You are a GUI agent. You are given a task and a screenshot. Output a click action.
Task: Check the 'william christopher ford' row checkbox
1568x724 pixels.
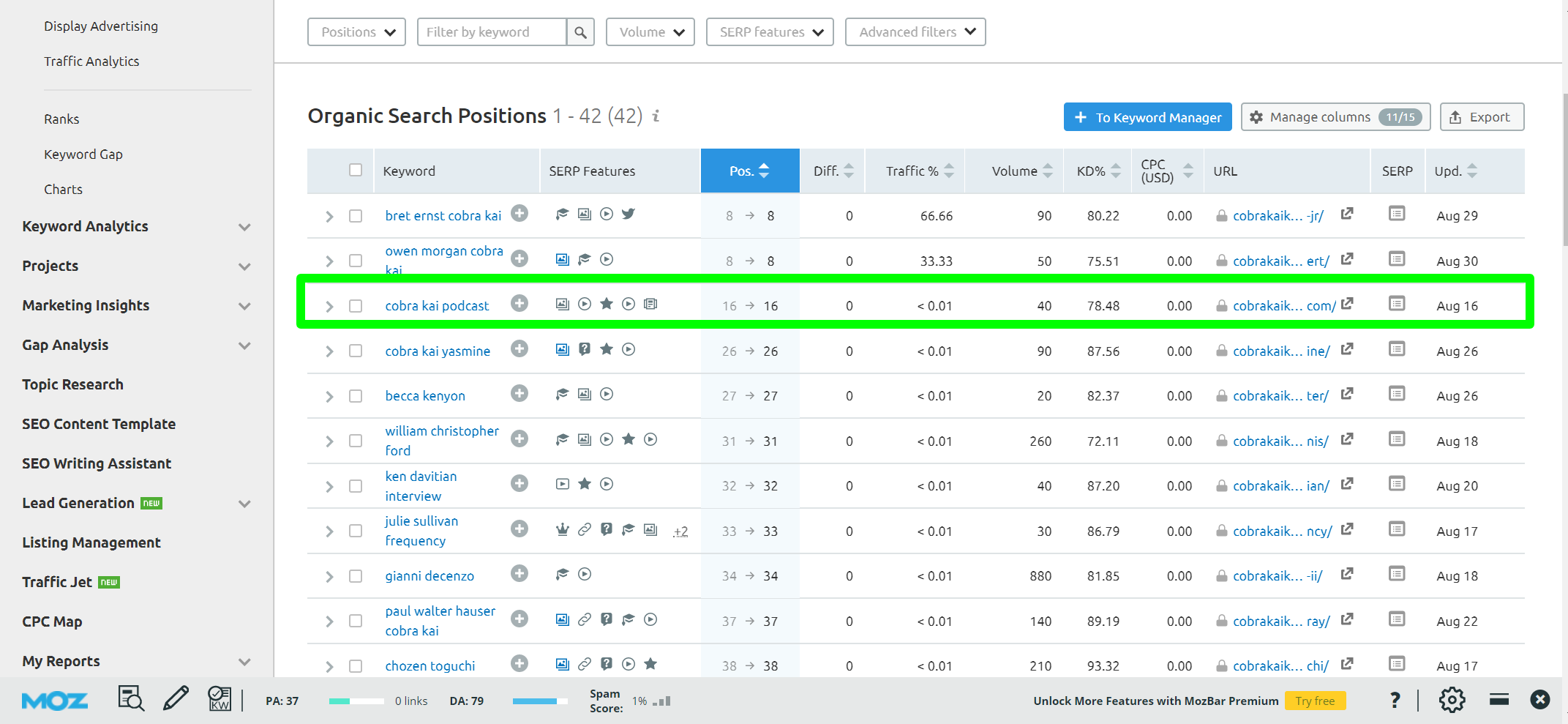point(356,441)
